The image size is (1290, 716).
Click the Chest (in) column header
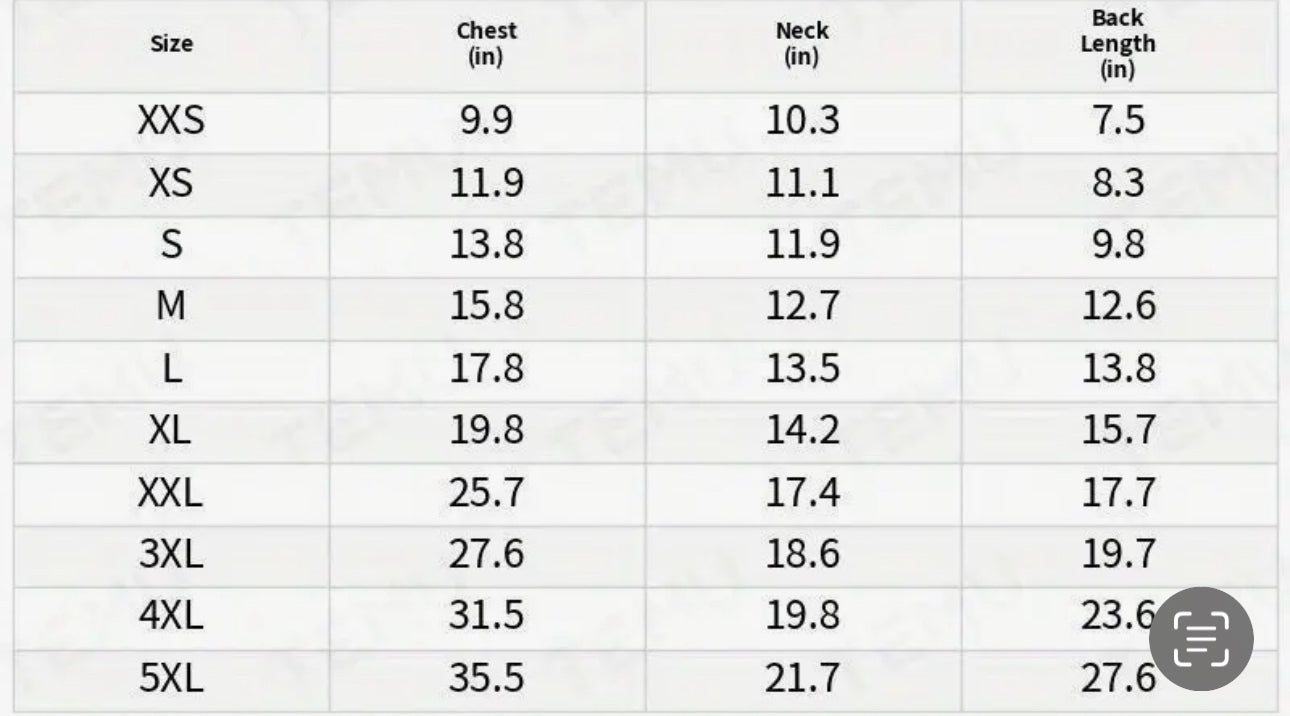point(486,44)
